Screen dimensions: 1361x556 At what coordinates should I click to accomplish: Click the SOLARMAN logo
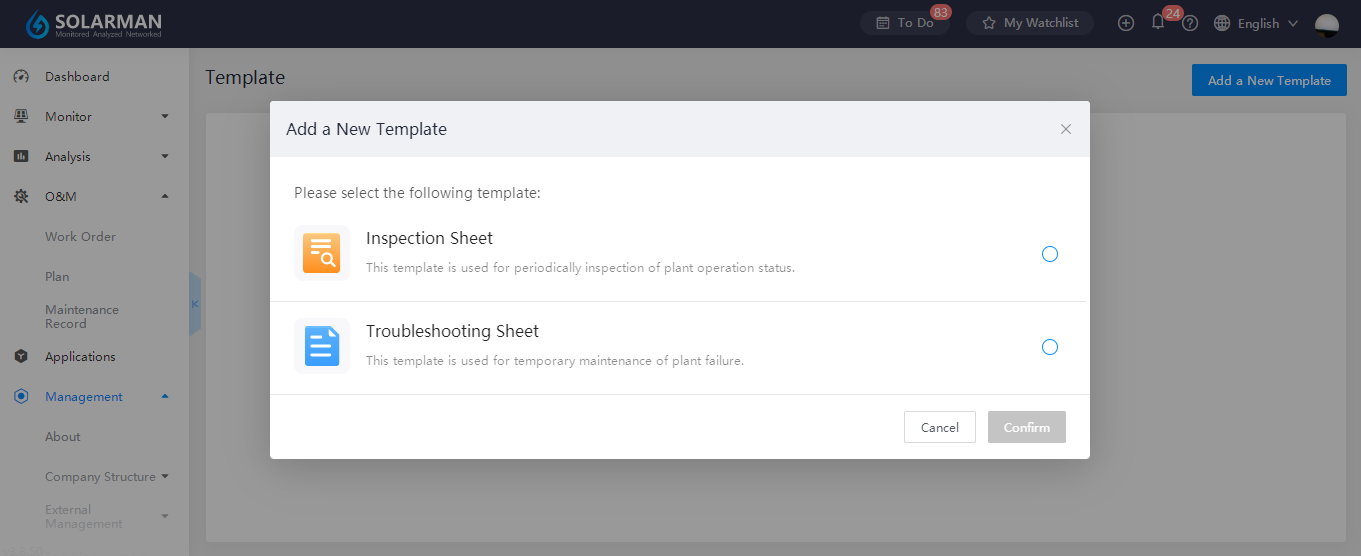92,24
